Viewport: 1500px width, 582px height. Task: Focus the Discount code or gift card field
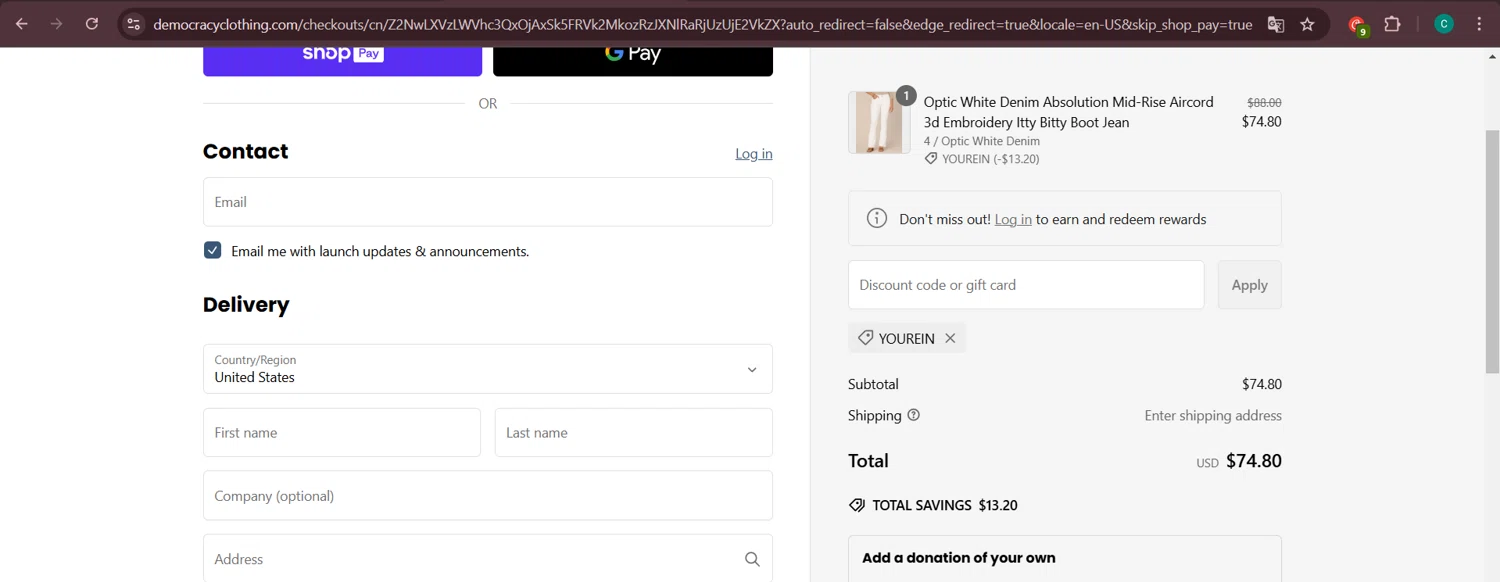click(x=1026, y=285)
